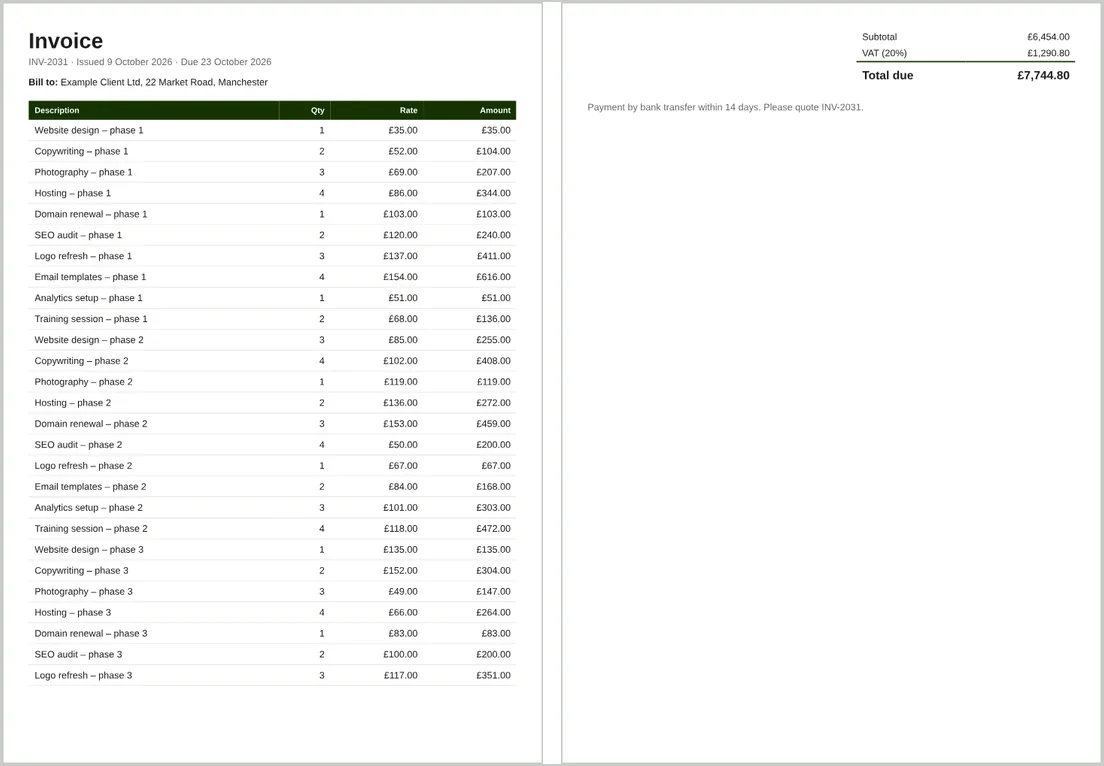1104x766 pixels.
Task: Select the invoice number and dates line
Action: click(x=150, y=62)
